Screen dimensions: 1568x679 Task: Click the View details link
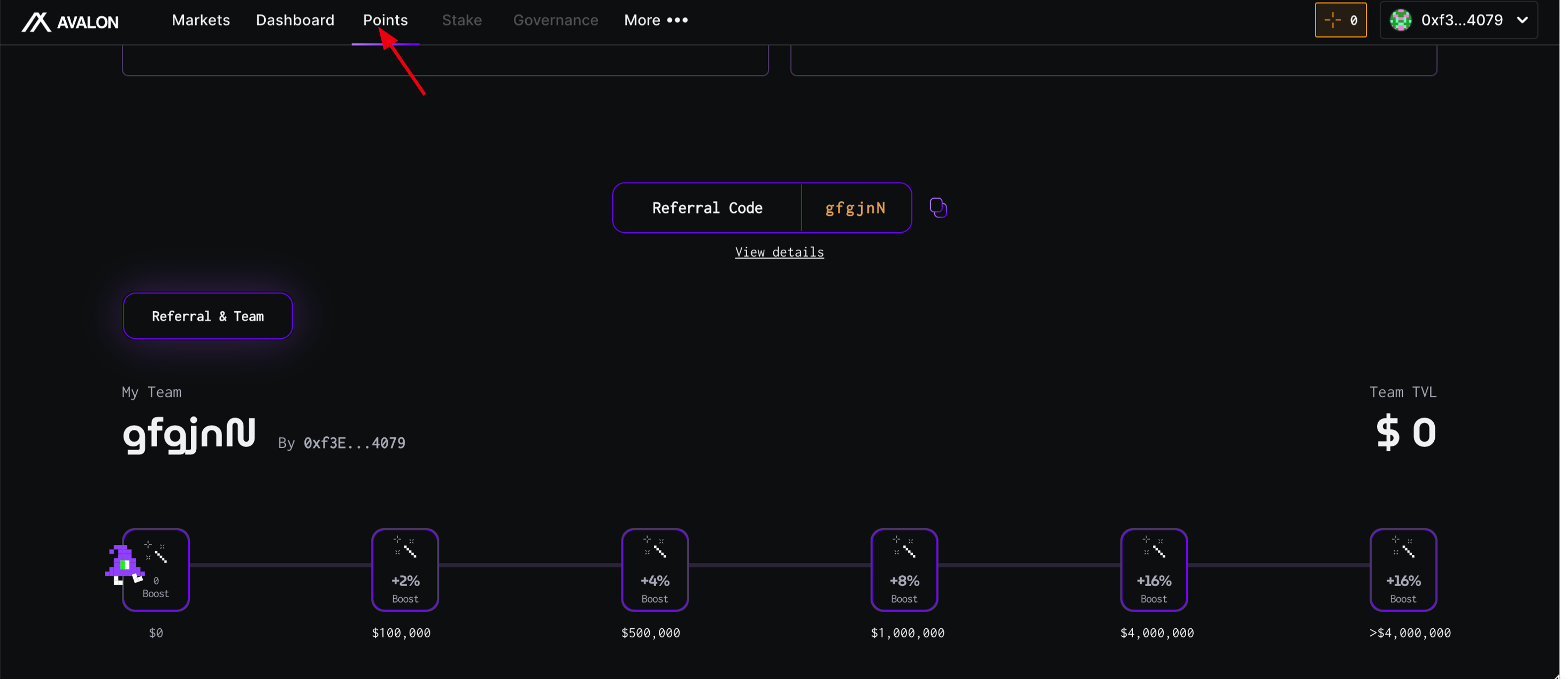coord(779,252)
